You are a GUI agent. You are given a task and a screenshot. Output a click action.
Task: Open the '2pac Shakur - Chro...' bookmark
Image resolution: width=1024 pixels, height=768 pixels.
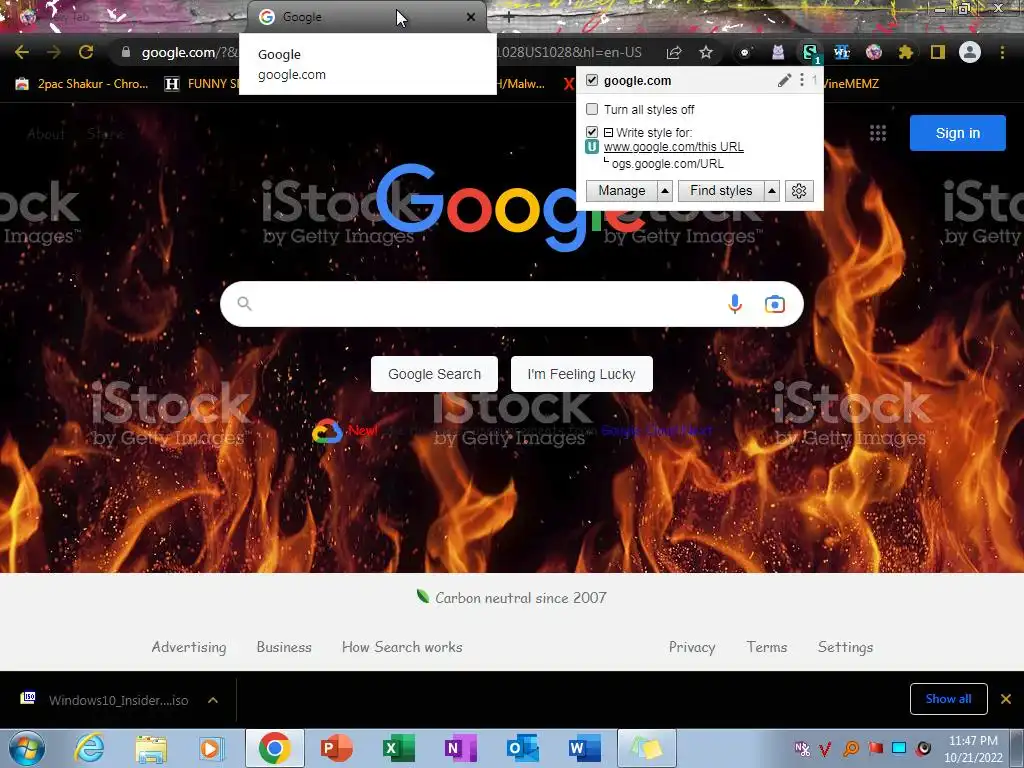click(x=82, y=84)
